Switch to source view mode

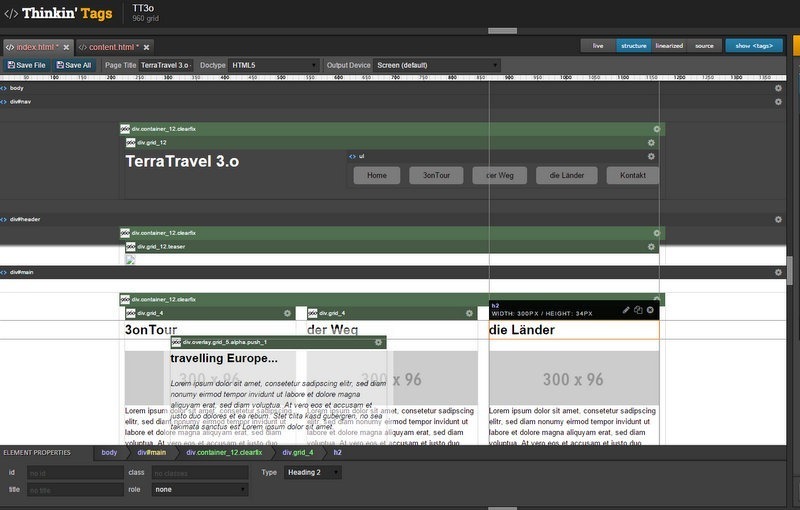tap(704, 46)
